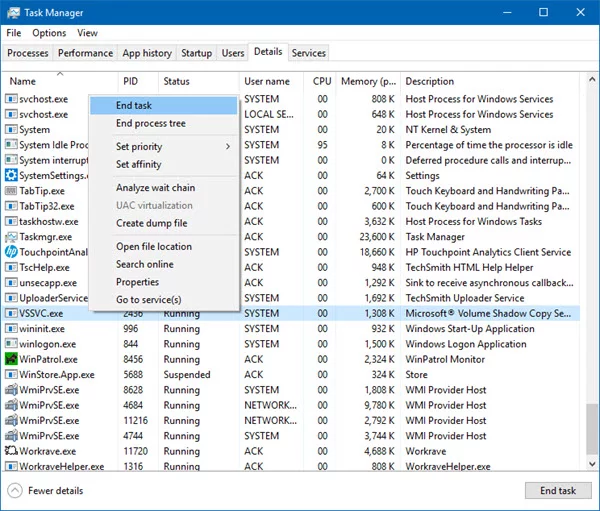Switch to the Performance tab
Viewport: 600px width, 511px height.
click(85, 53)
